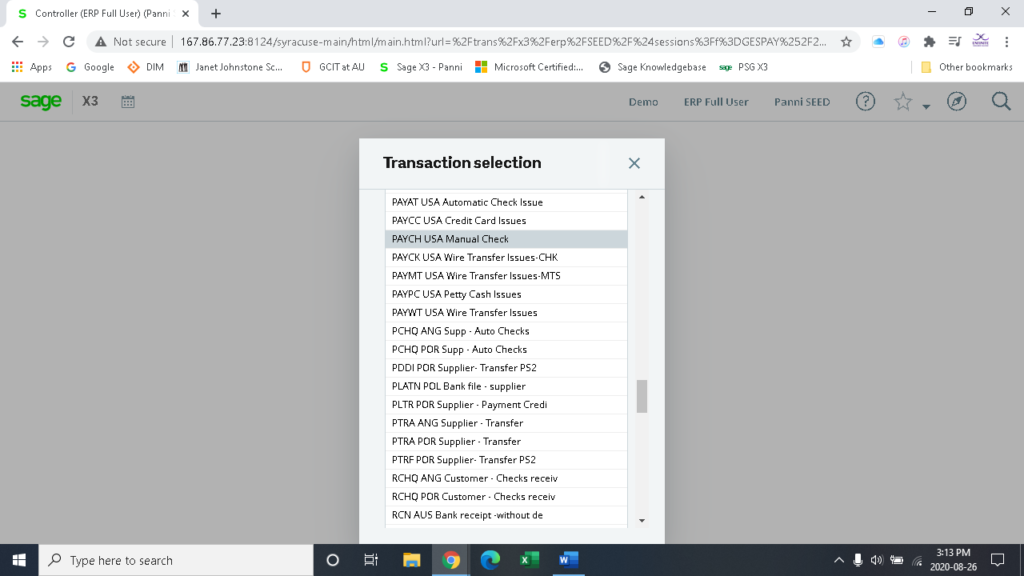Click the transaction list scrollbar
This screenshot has height=576, width=1024.
(x=641, y=396)
